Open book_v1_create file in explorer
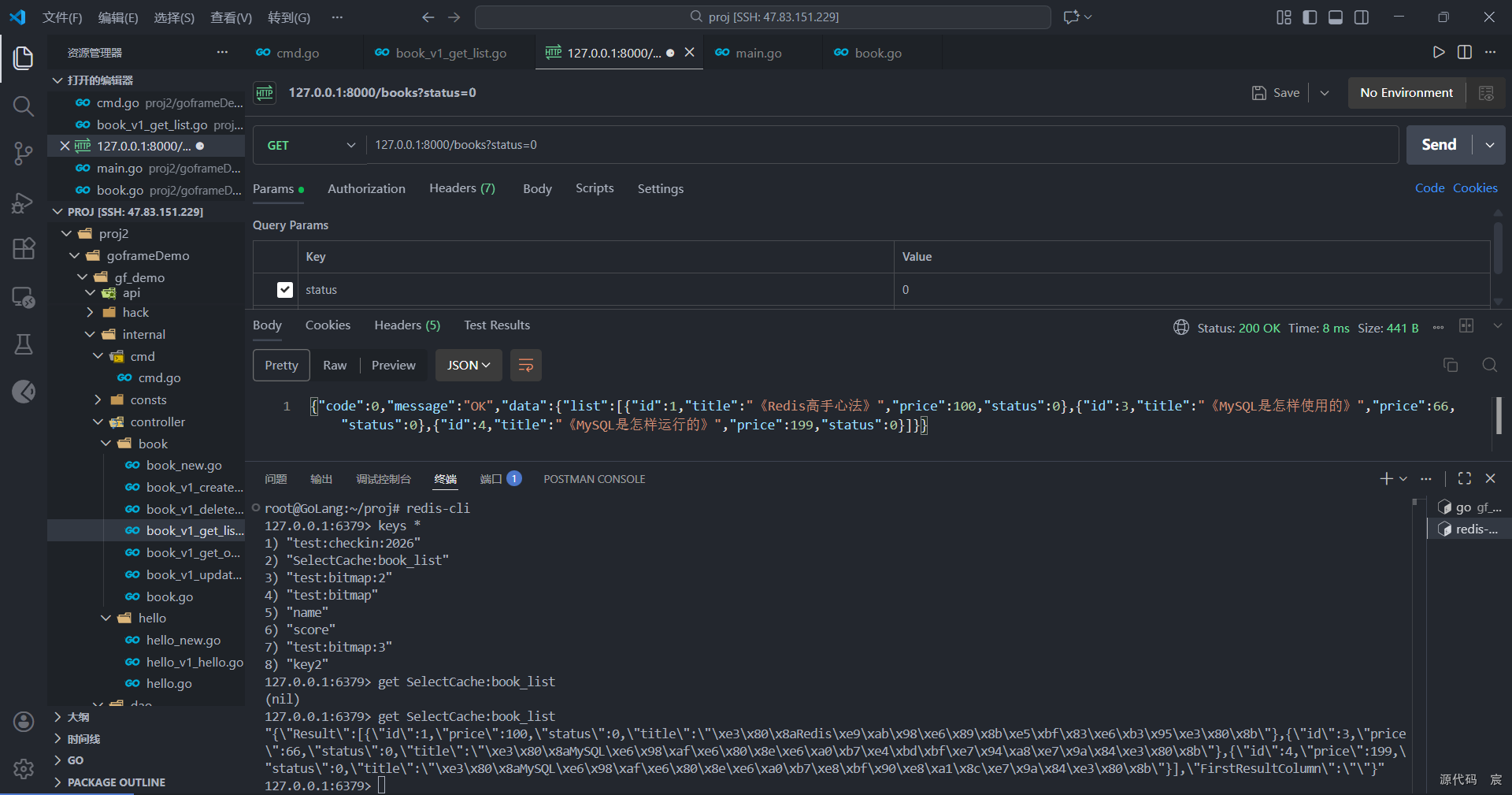 [x=146, y=488]
